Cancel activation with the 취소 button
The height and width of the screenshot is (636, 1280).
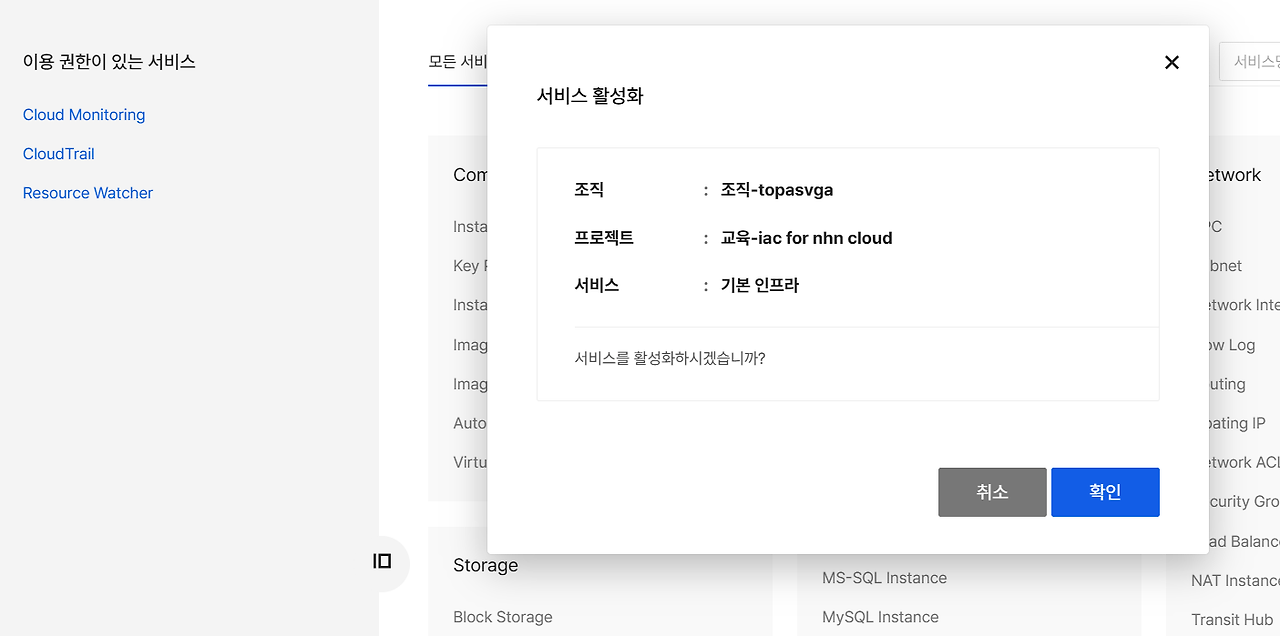click(x=992, y=491)
